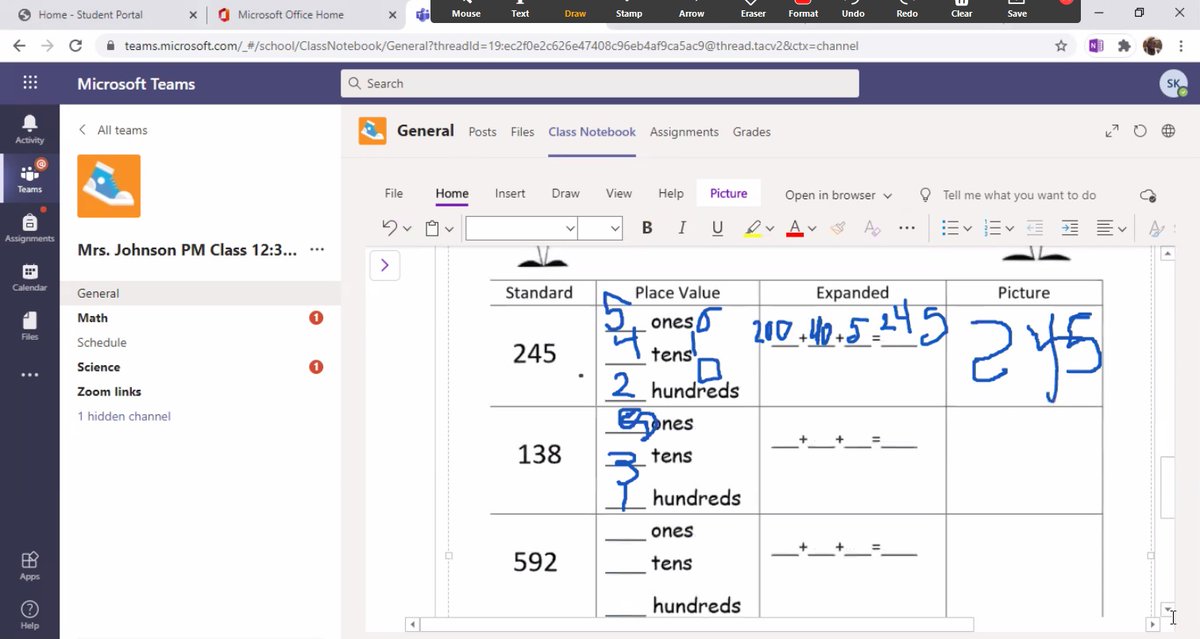Open more formatting options ellipsis
This screenshot has height=639, width=1200.
click(x=907, y=228)
